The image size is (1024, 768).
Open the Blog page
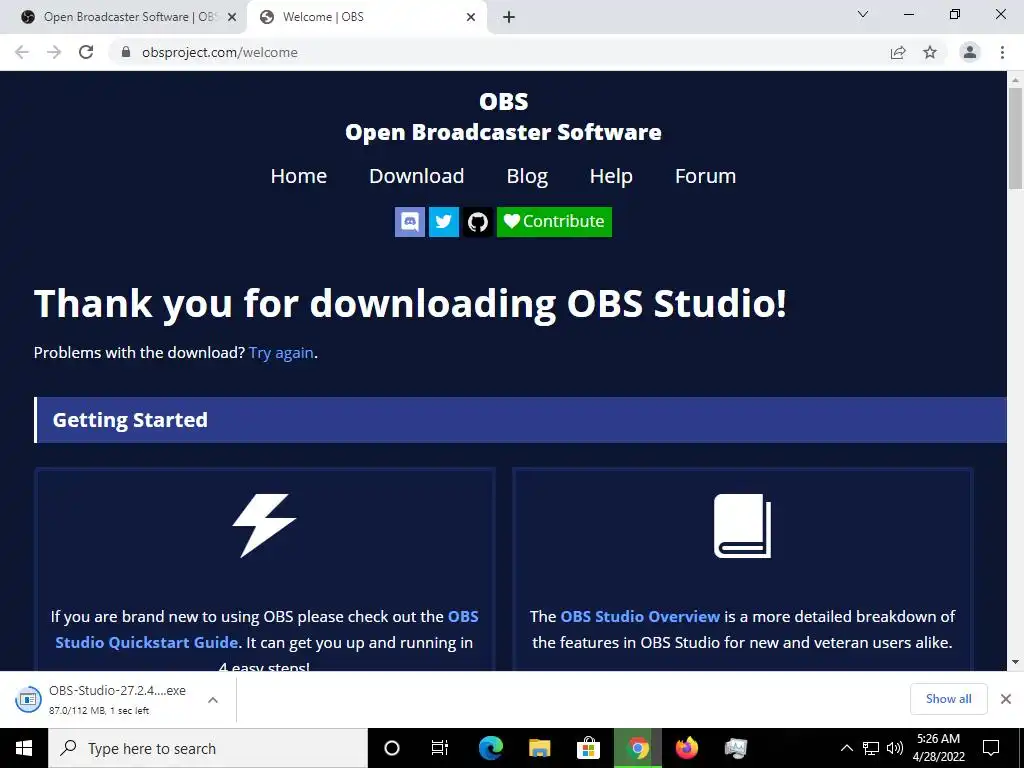(527, 176)
